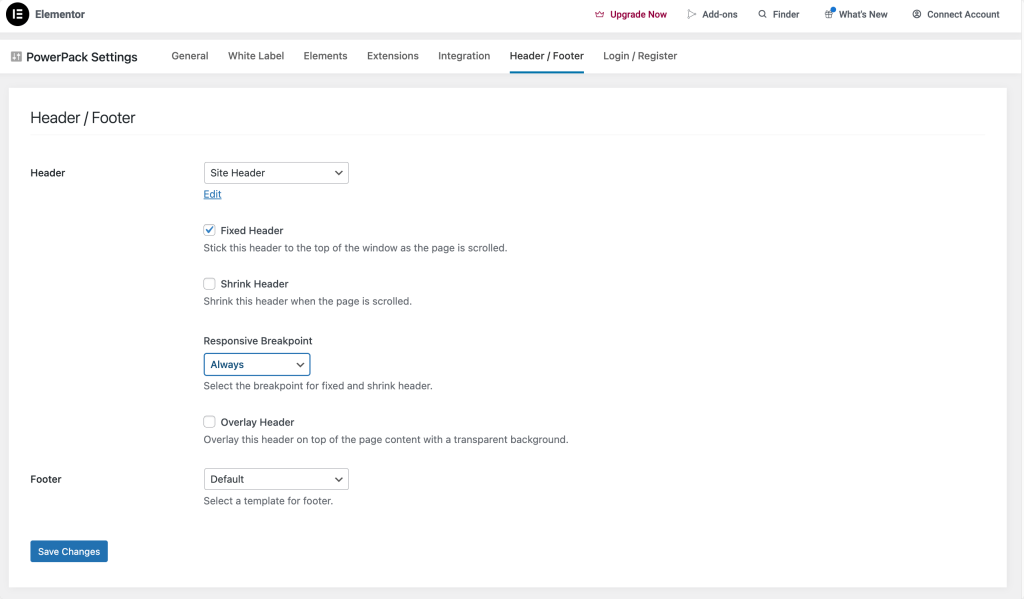Click the Footer field label
The image size is (1024, 599).
(x=46, y=479)
